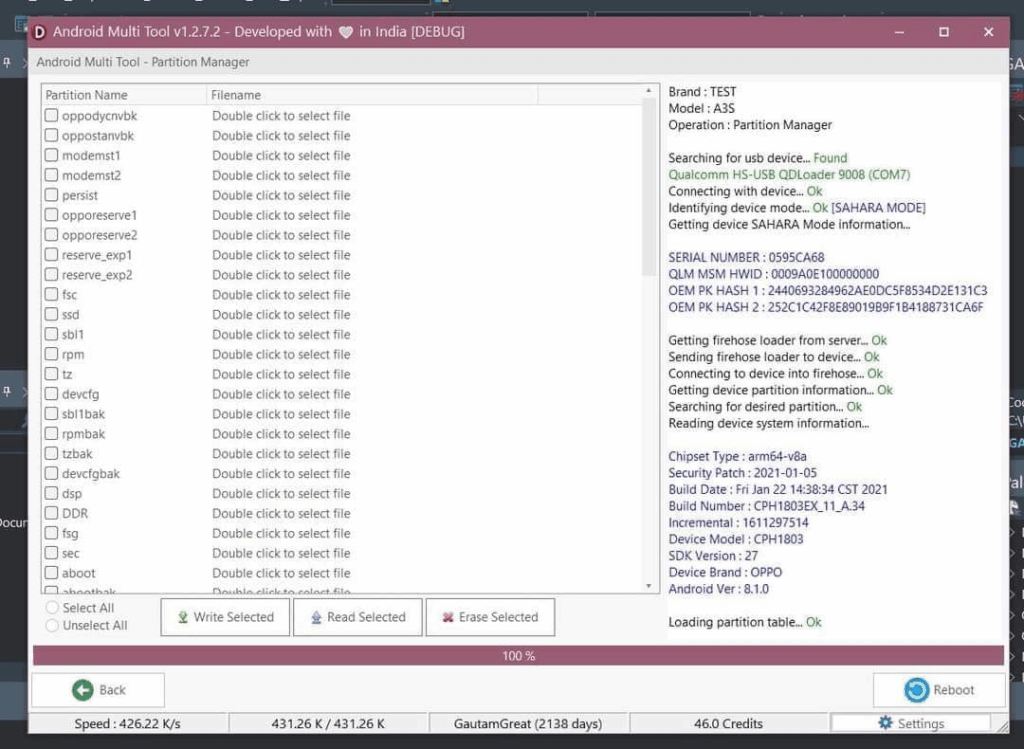The width and height of the screenshot is (1024, 749).
Task: Click the red Erase Selected icon
Action: 448,617
